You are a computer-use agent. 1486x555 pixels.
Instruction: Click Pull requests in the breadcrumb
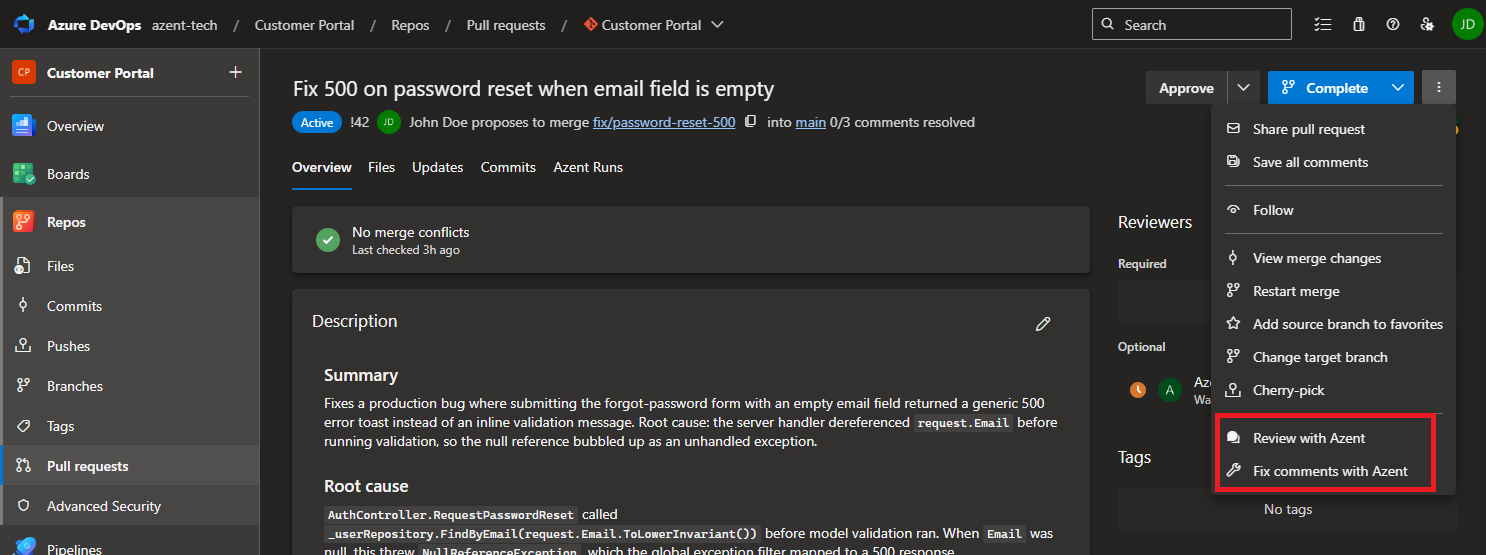506,25
